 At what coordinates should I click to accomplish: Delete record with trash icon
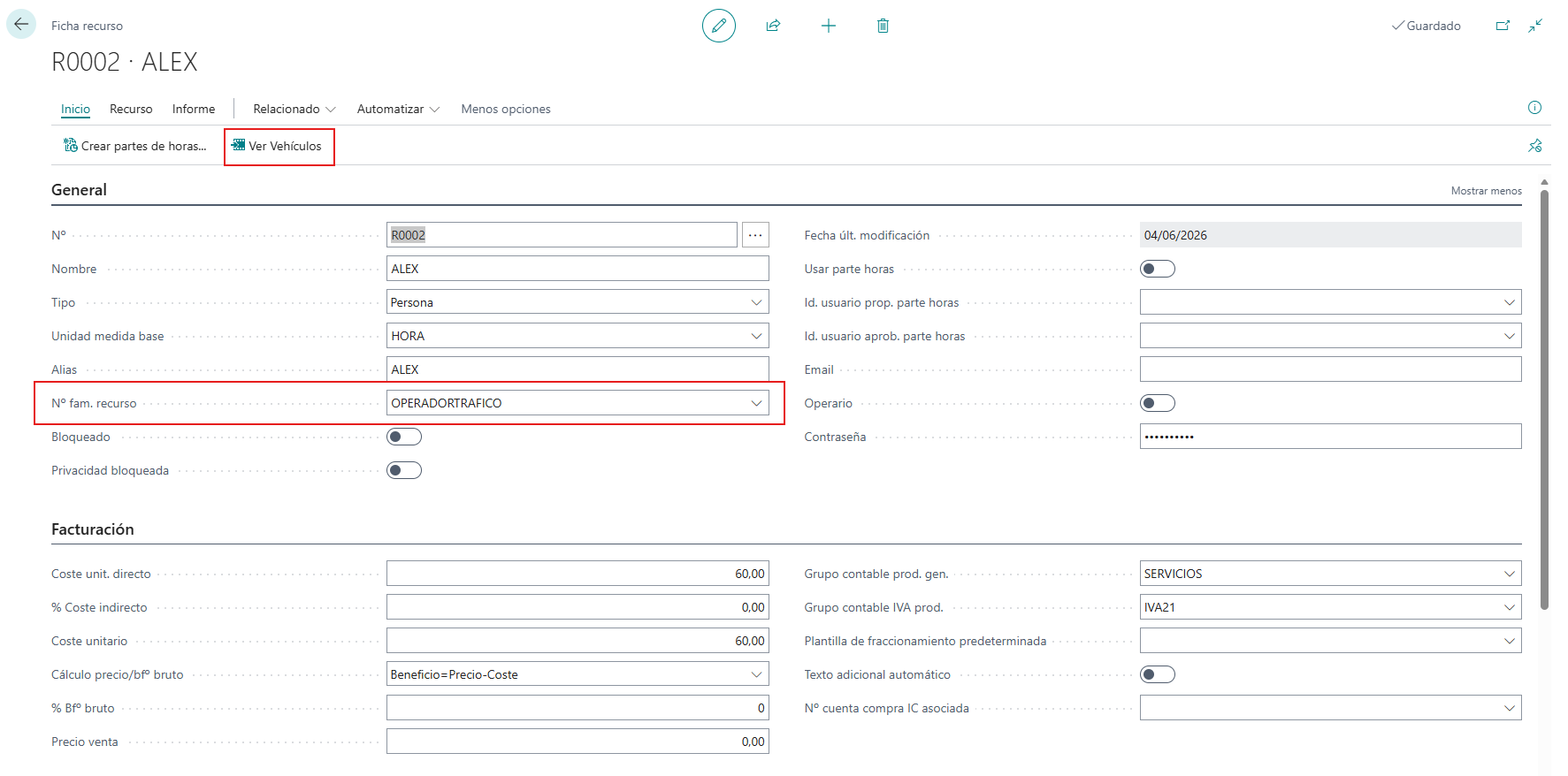tap(883, 26)
